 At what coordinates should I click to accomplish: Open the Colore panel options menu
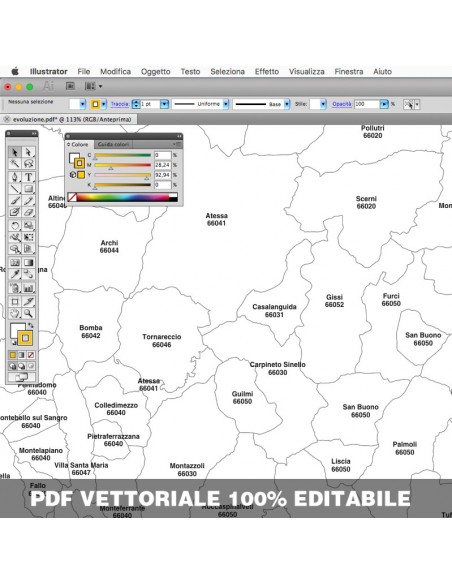click(x=177, y=144)
